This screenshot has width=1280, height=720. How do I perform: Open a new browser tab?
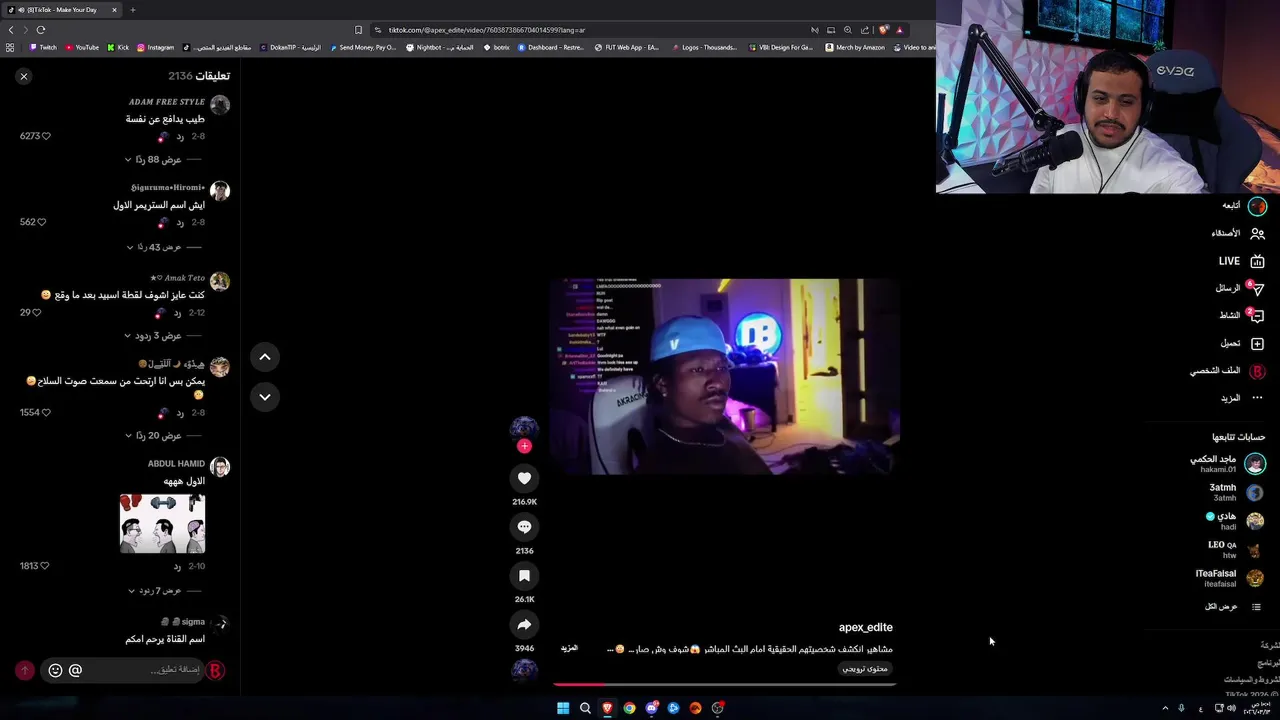point(133,10)
